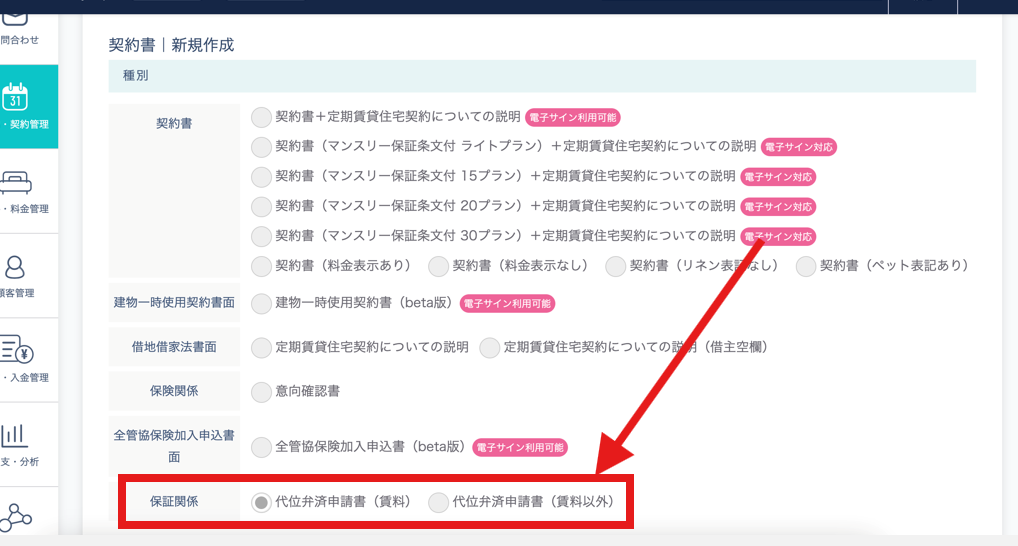Select 代位弁済申請書（賃料） radio button

[261, 502]
